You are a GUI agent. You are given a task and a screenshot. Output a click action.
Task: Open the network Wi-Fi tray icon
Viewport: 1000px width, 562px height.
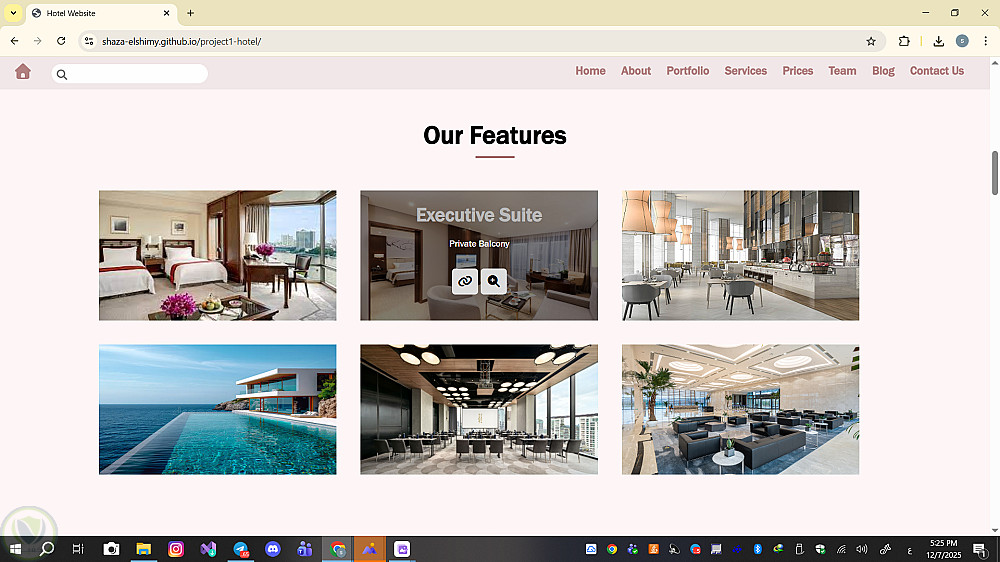(x=842, y=549)
